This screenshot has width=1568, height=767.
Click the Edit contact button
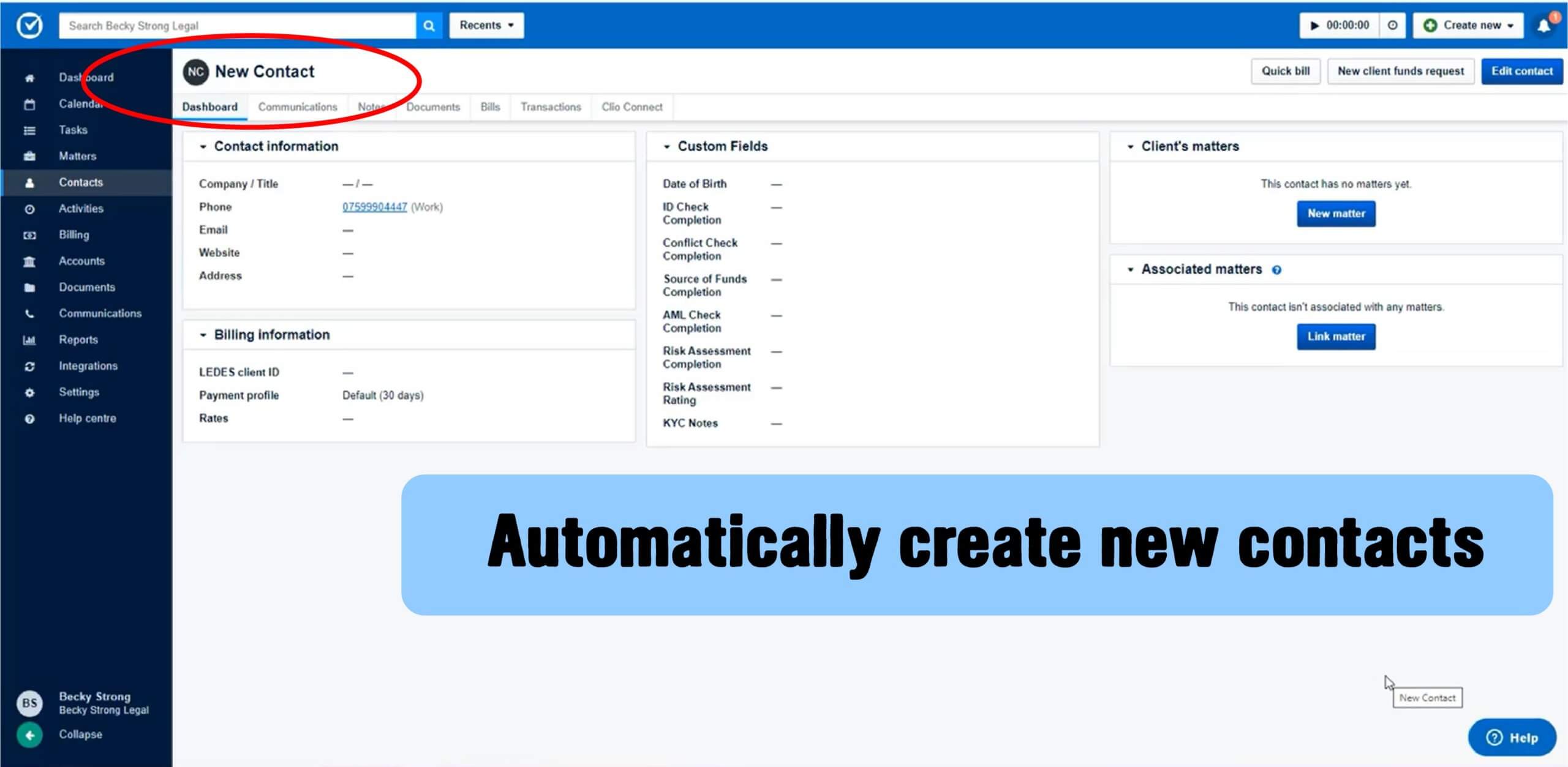click(1522, 72)
